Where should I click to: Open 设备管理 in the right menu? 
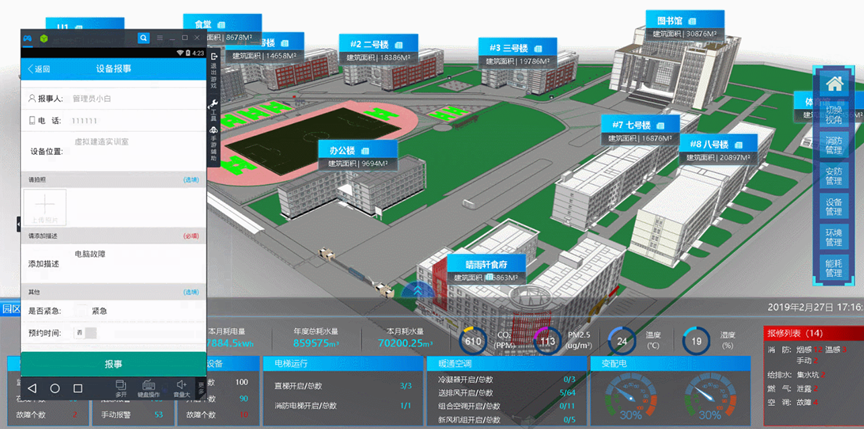point(834,207)
